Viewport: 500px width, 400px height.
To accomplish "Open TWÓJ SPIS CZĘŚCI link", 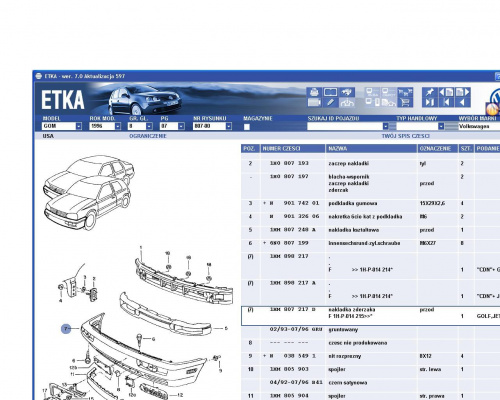I will click(x=405, y=136).
